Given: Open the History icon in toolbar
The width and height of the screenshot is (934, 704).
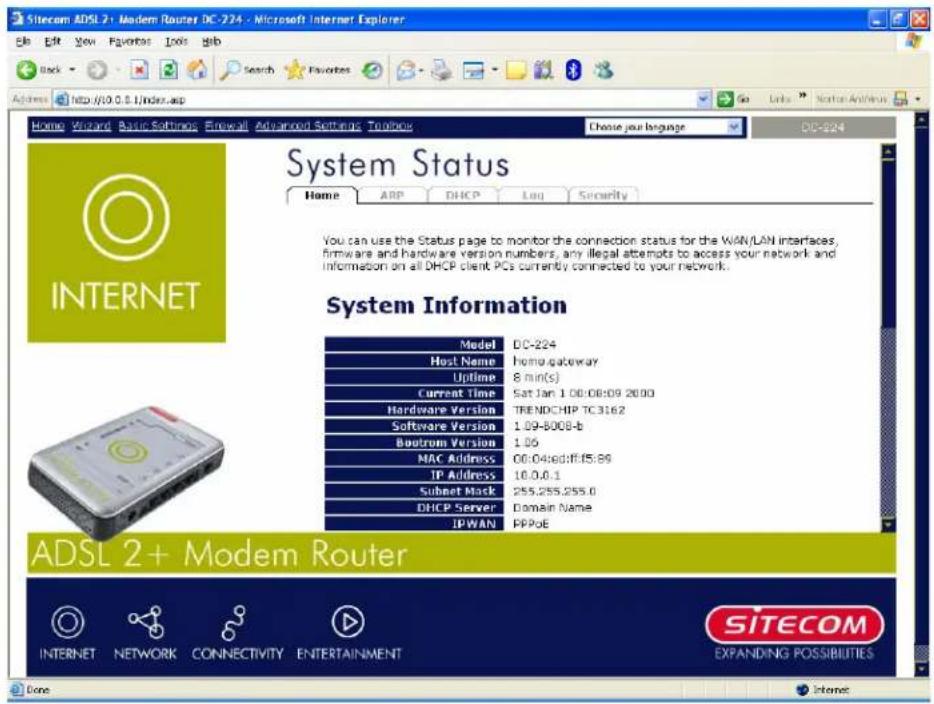Looking at the screenshot, I should (x=372, y=70).
